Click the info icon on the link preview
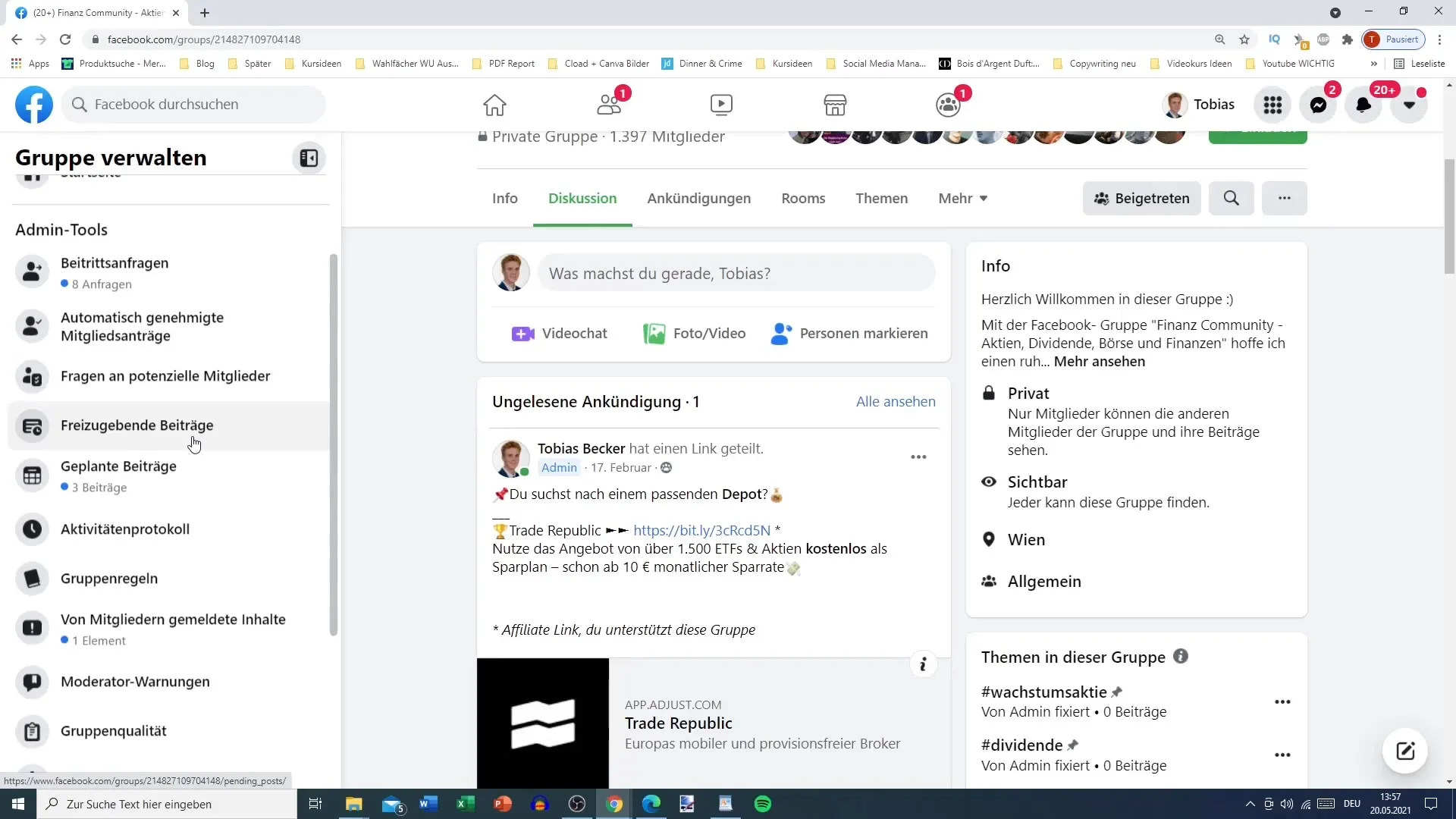1456x819 pixels. (x=923, y=664)
